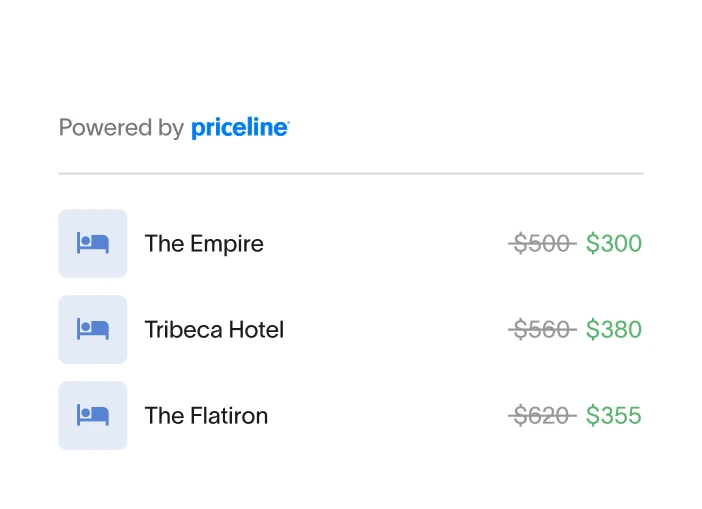The width and height of the screenshot is (702, 509).
Task: Click the green $355 discounted price
Action: [614, 415]
